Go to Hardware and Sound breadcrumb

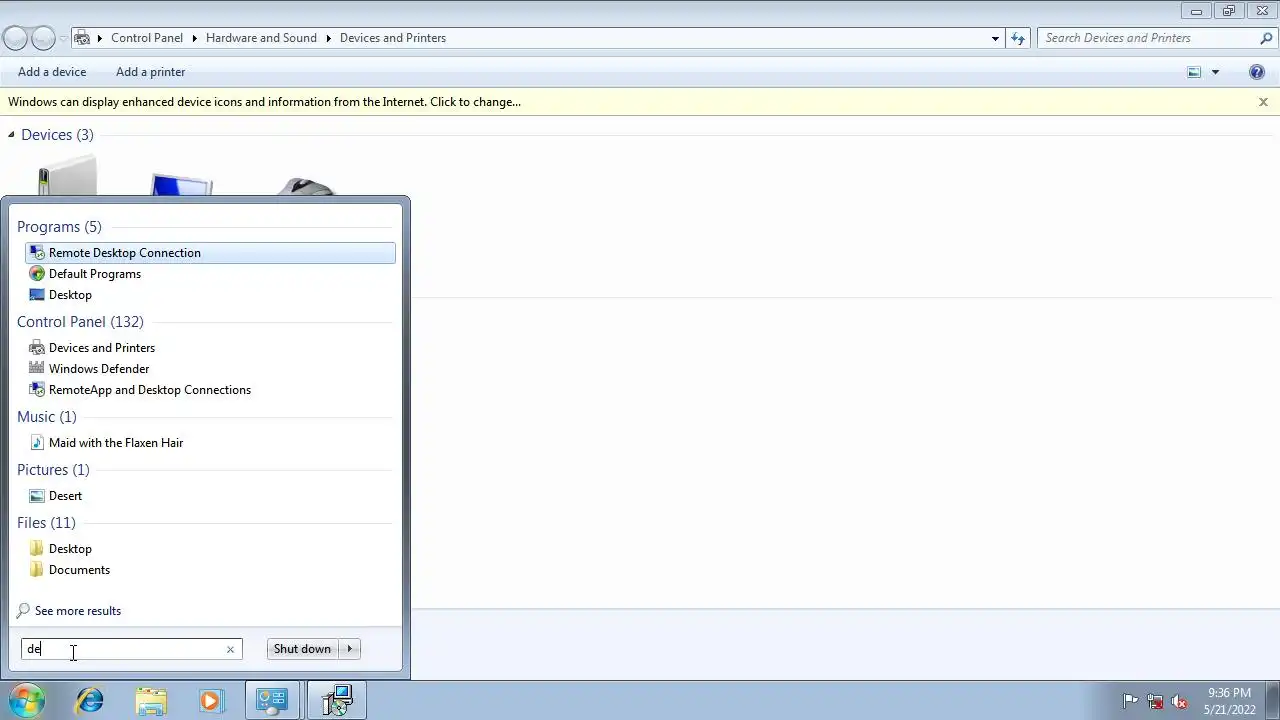tap(261, 38)
